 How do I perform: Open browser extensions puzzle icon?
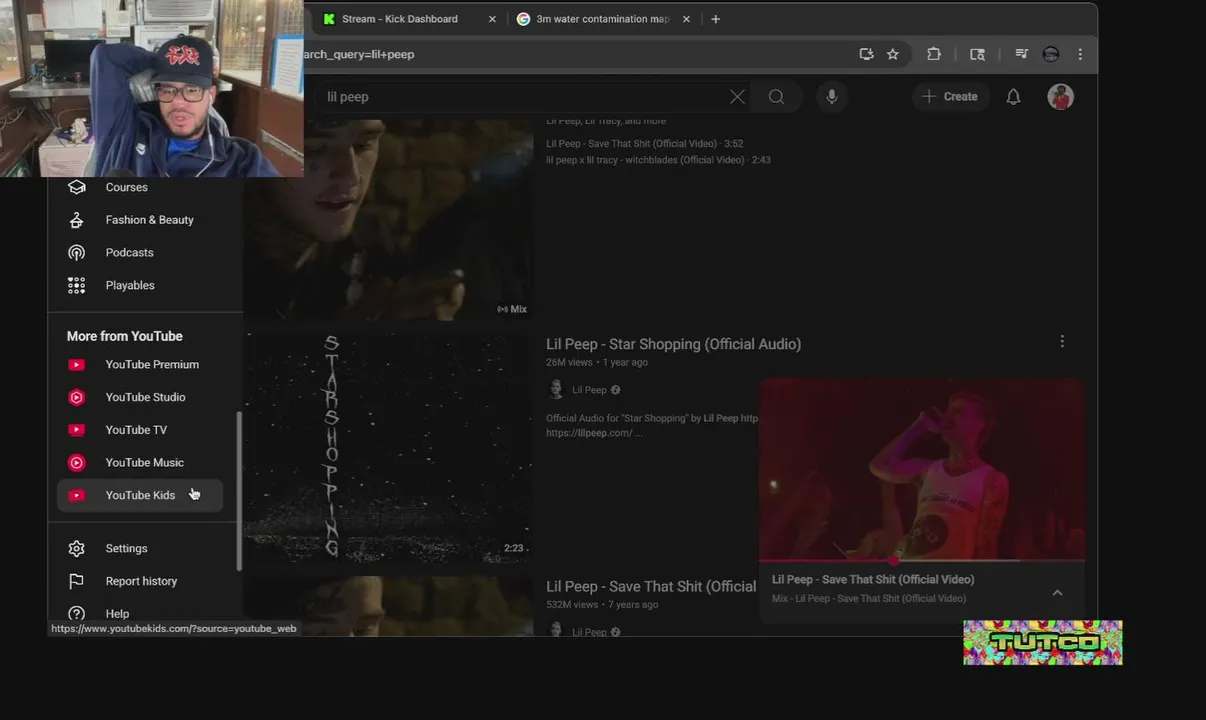[x=934, y=54]
